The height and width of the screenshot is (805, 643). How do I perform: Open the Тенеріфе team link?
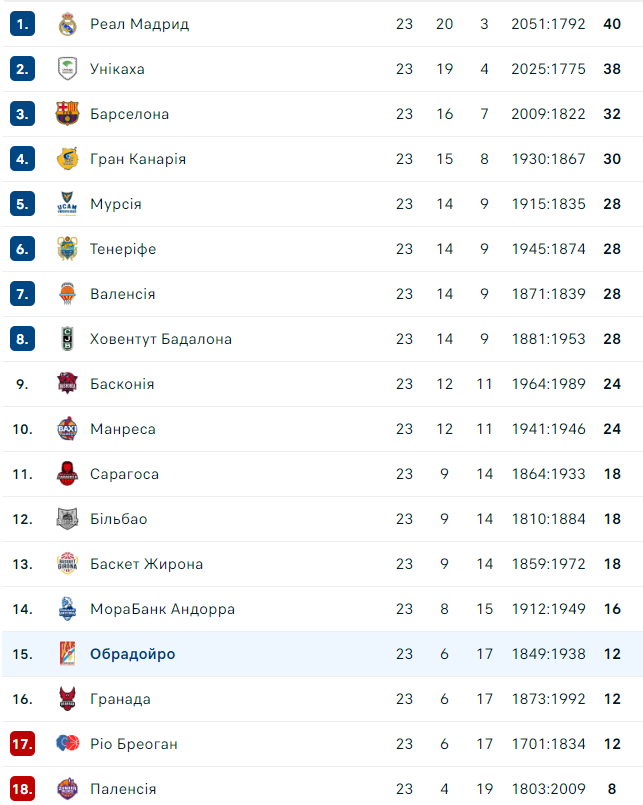pyautogui.click(x=123, y=249)
